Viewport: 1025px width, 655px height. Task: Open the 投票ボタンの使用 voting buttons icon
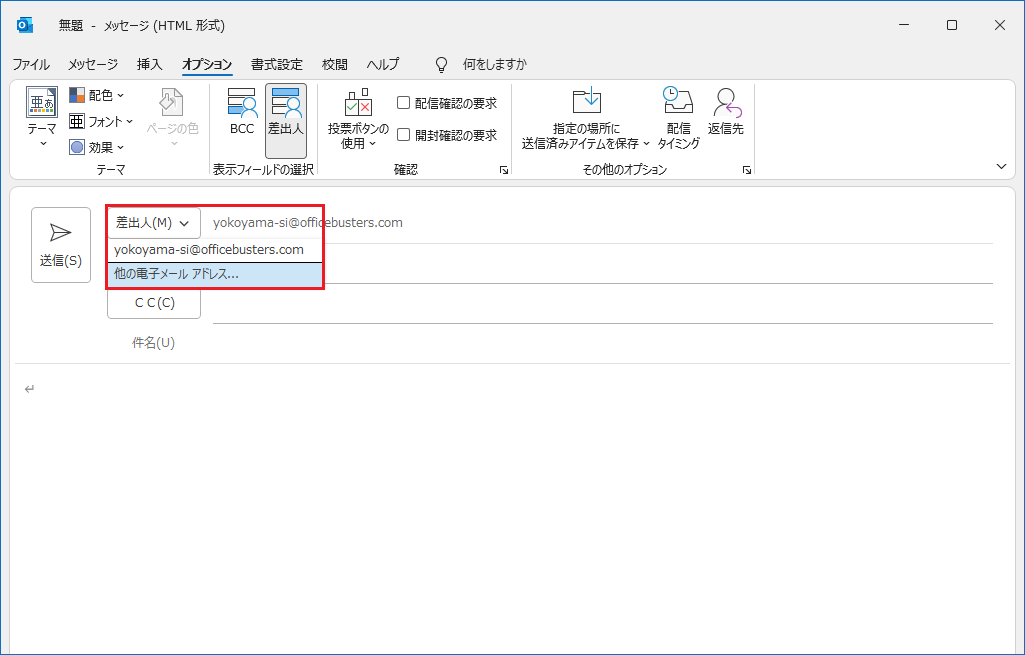(358, 103)
